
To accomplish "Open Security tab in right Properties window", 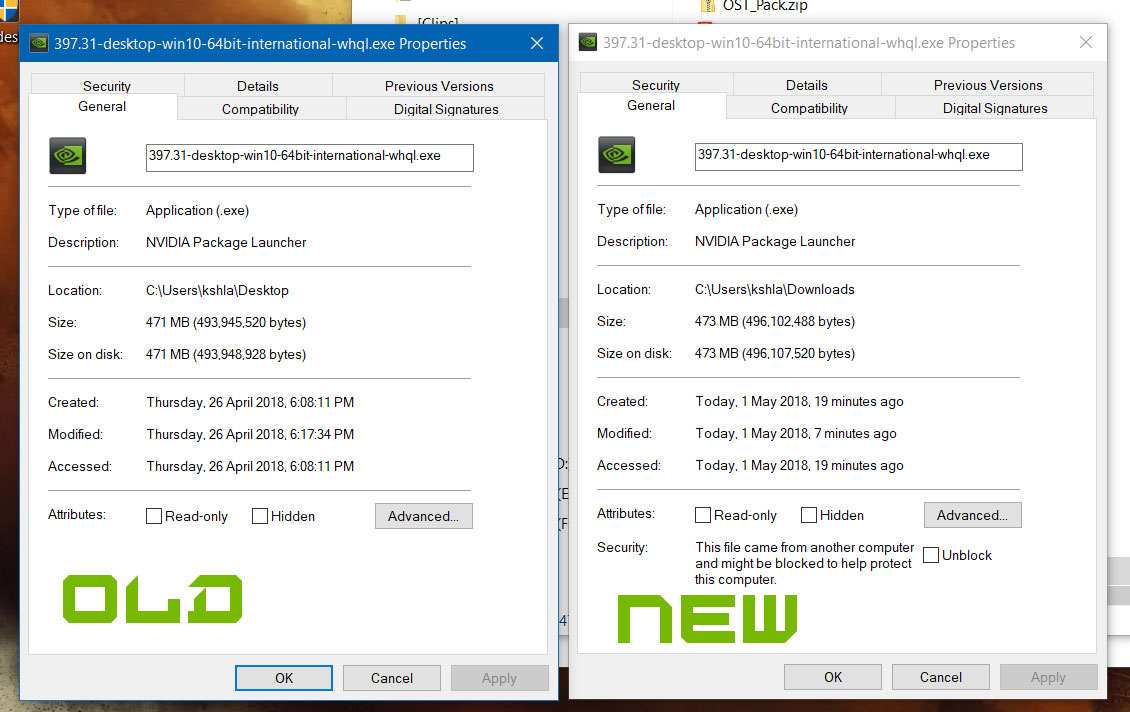I will [x=656, y=85].
